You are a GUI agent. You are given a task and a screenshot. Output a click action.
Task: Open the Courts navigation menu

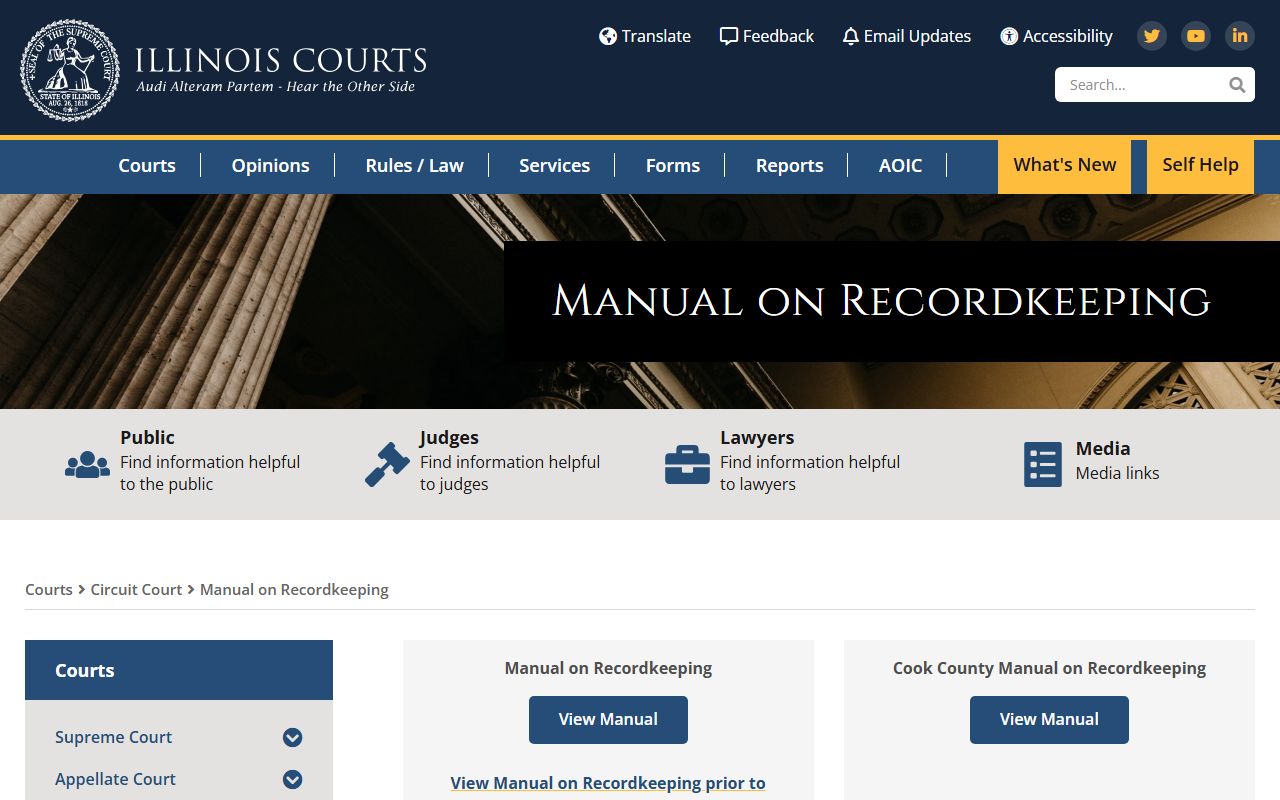point(147,166)
